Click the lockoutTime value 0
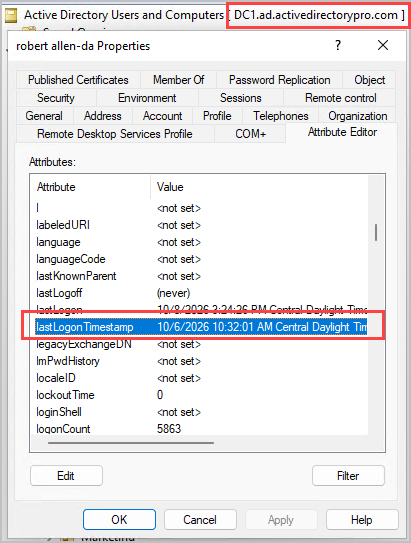The image size is (411, 543). pos(160,395)
